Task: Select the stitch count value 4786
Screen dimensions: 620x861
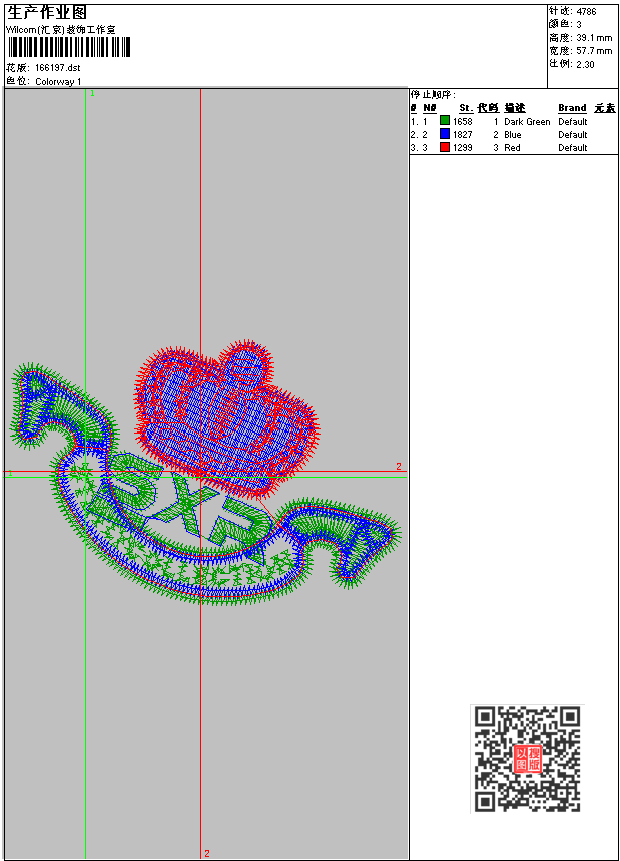Action: click(587, 11)
